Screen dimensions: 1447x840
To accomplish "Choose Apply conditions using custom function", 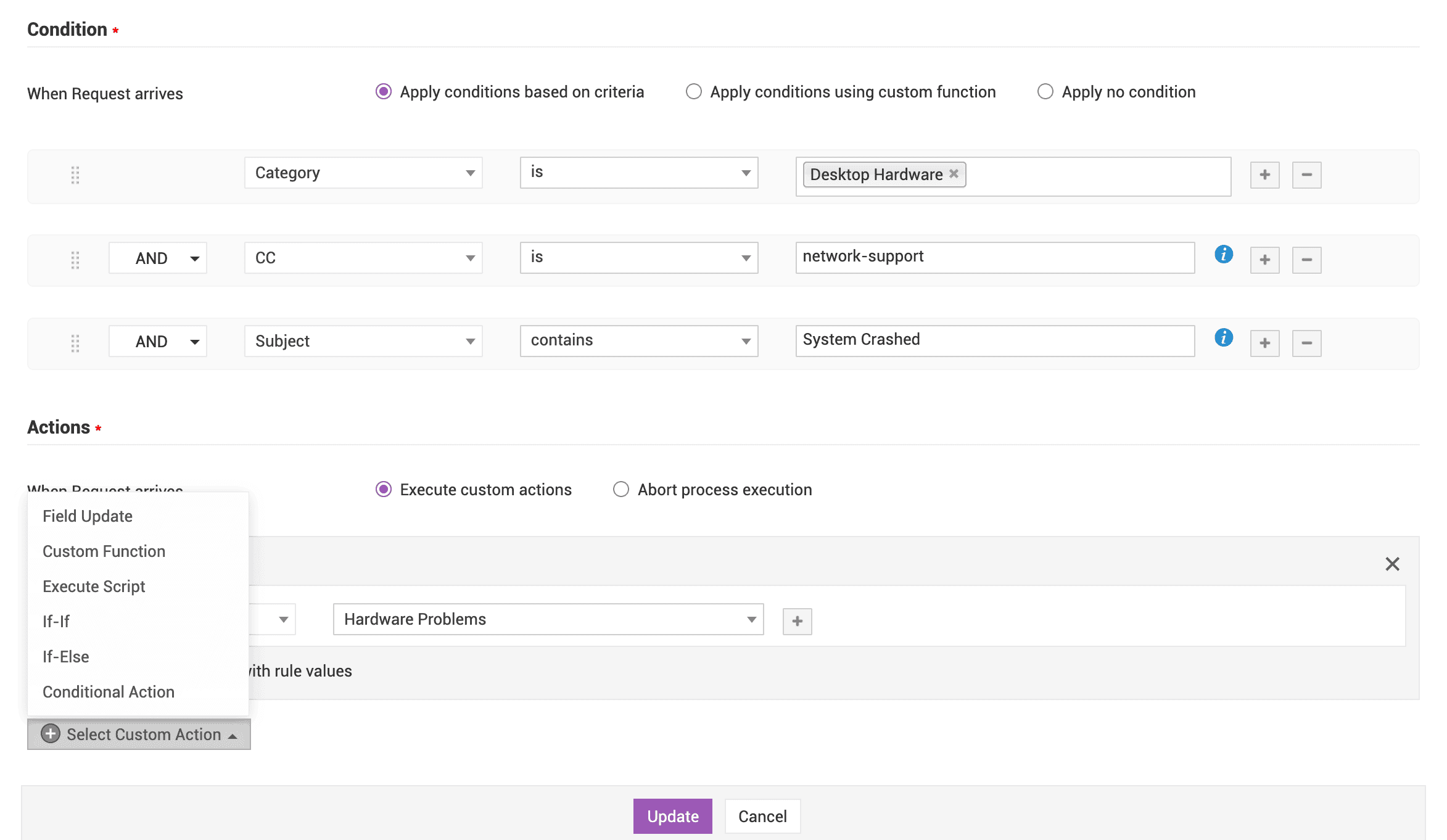I will tap(694, 91).
